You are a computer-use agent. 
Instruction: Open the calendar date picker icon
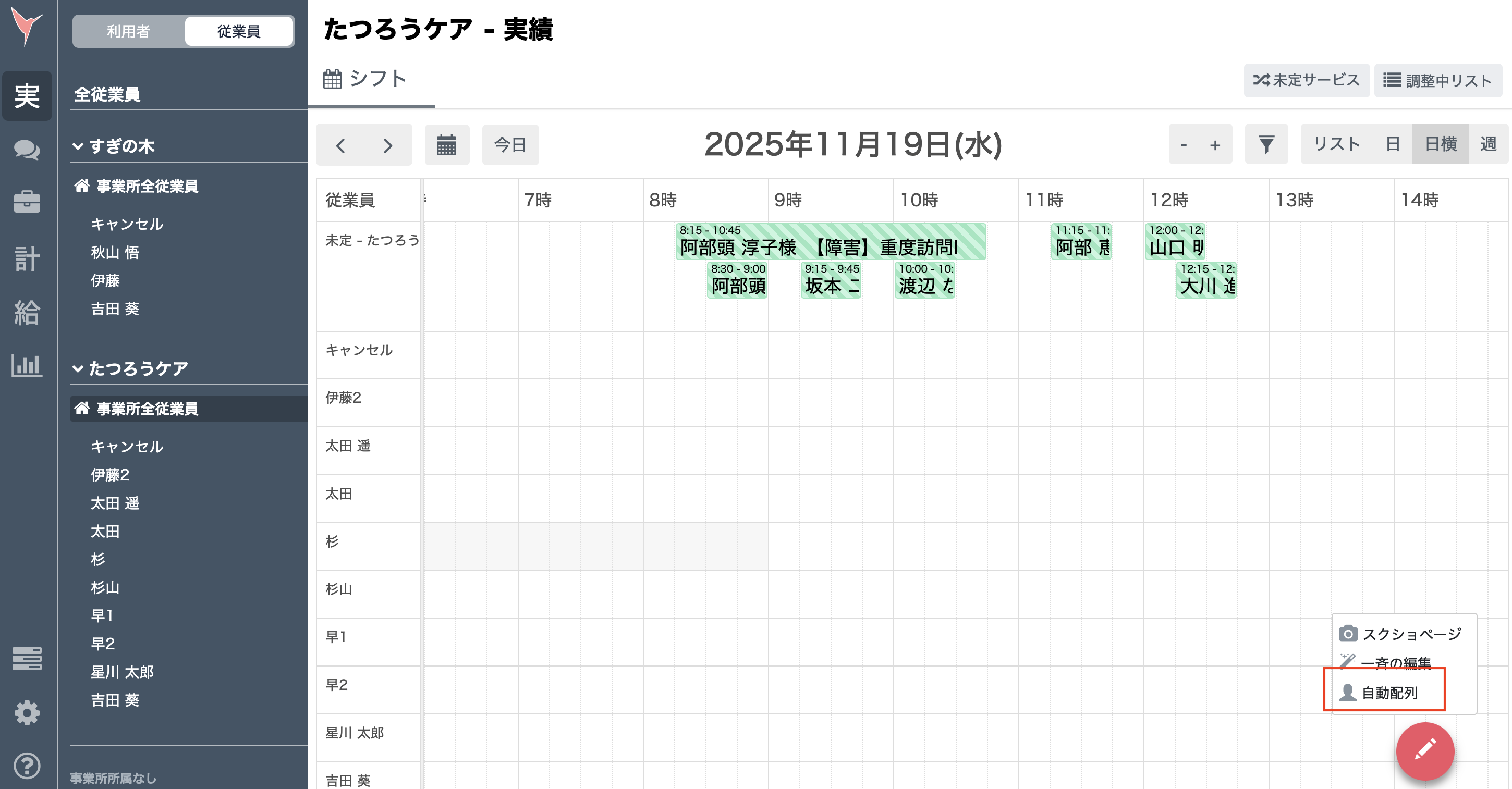tap(447, 145)
